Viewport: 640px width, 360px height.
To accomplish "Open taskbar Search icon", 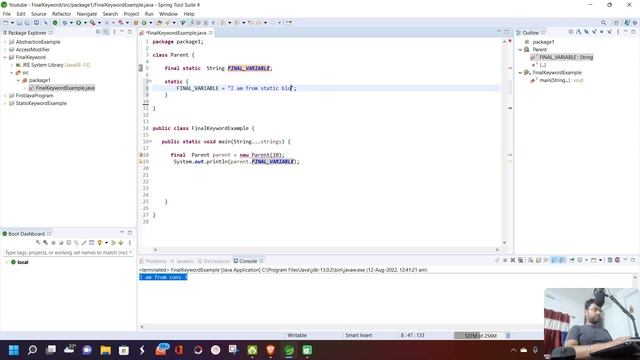I will [32, 350].
